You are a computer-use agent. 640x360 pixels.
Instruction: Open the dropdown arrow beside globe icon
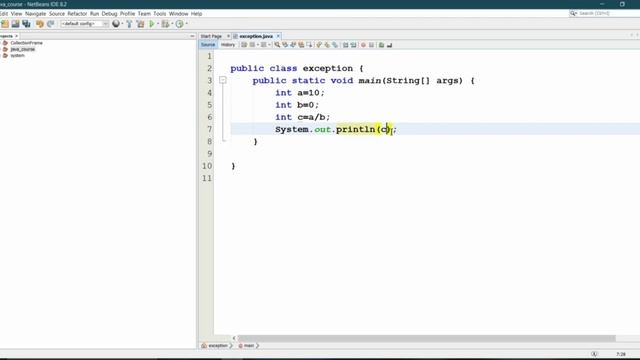tap(122, 24)
